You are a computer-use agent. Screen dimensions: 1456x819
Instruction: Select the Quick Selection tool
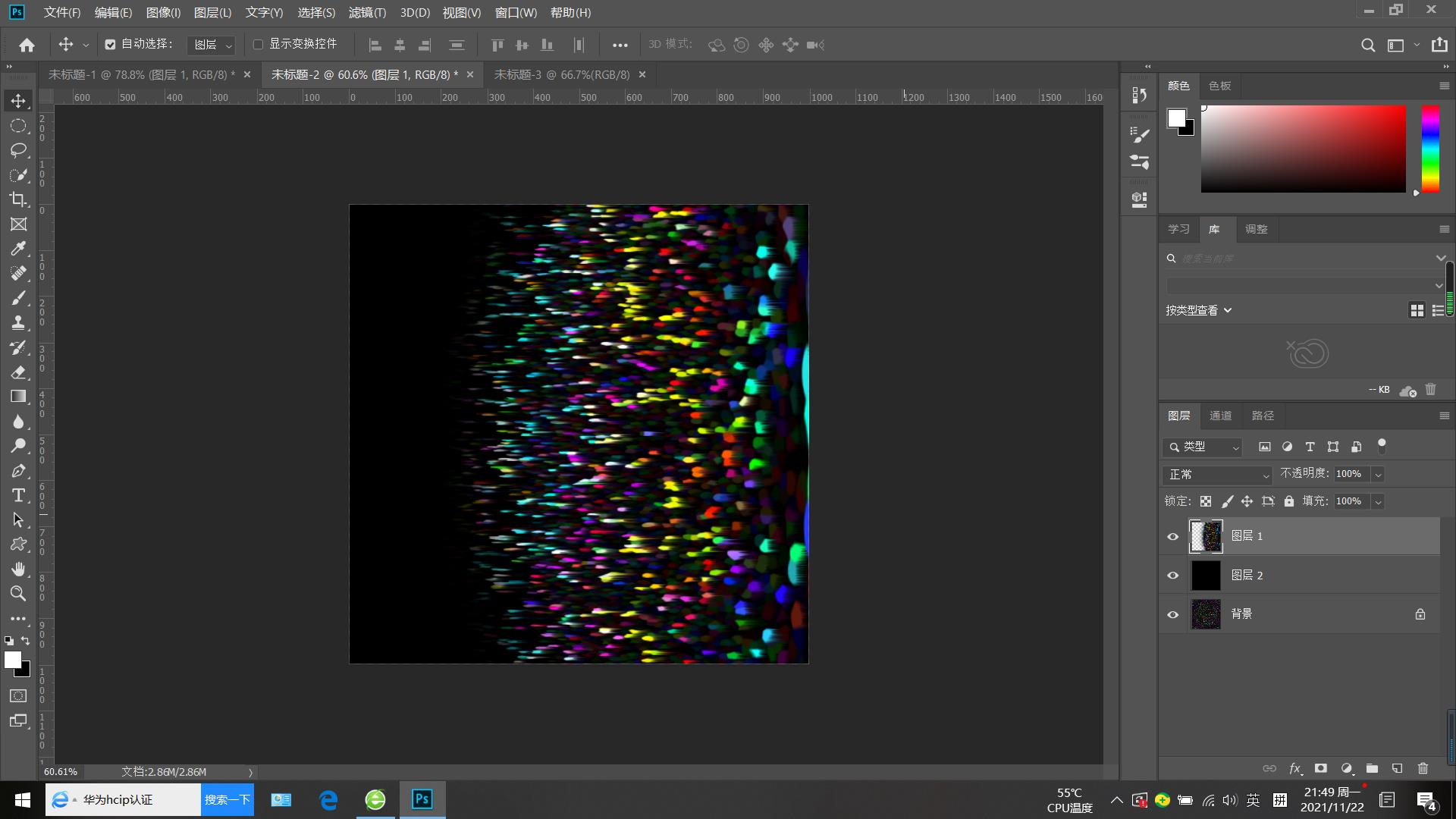(x=18, y=175)
